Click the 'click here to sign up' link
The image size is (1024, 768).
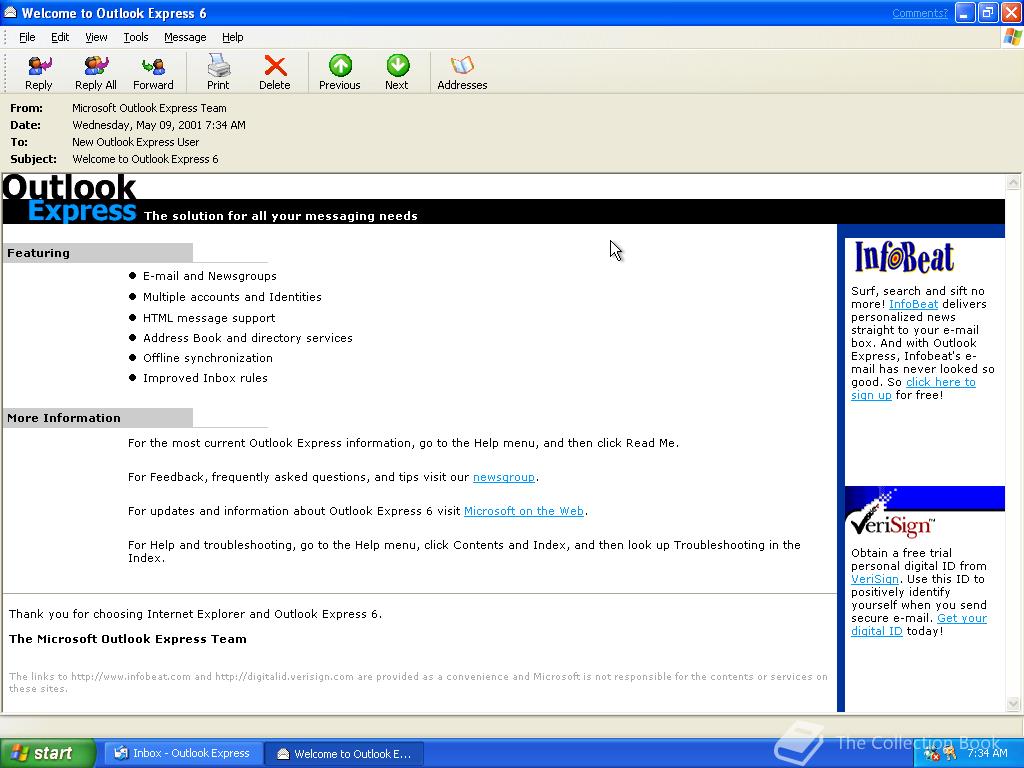[x=940, y=383]
